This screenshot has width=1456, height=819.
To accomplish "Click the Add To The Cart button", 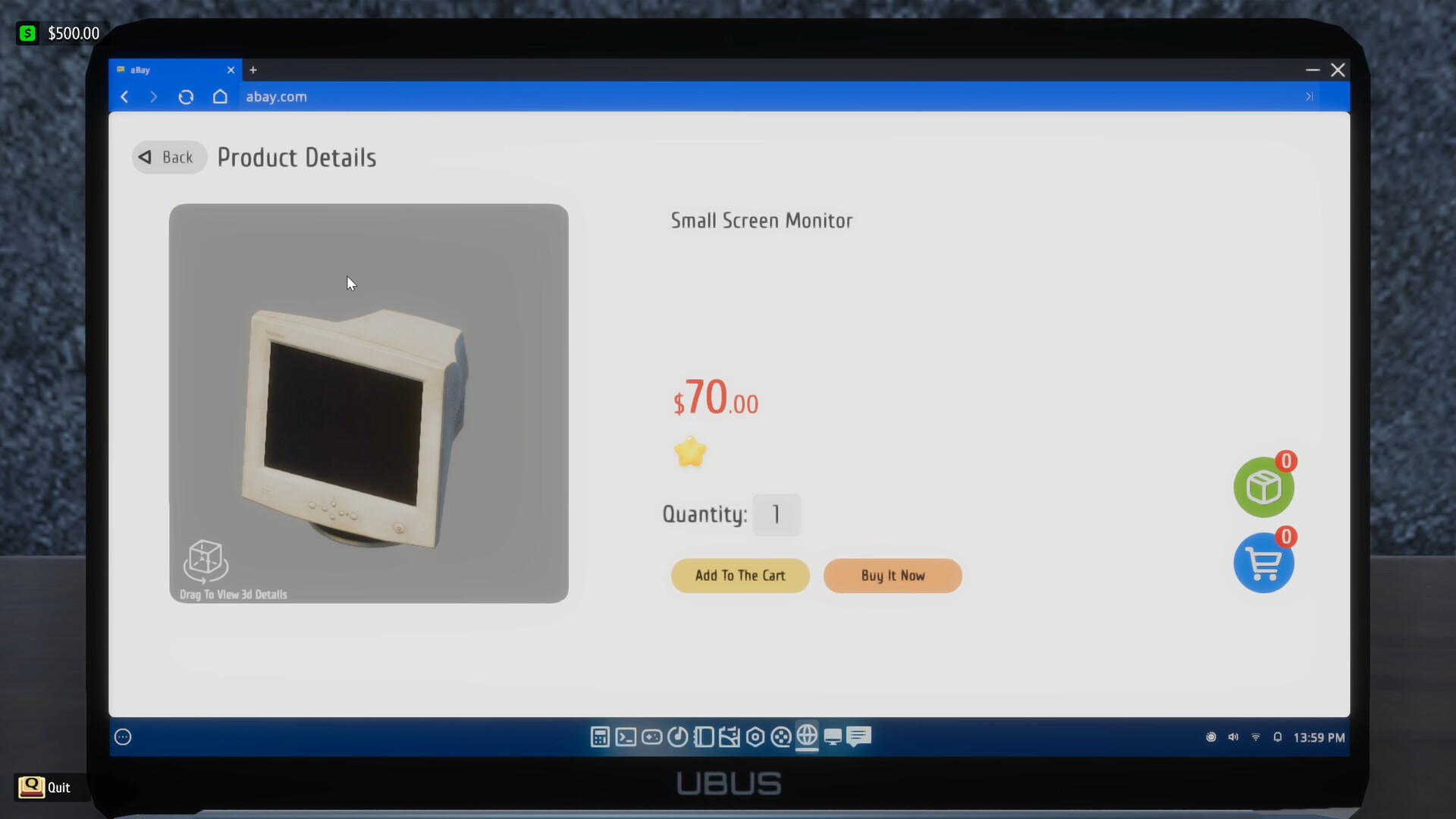I will [740, 575].
